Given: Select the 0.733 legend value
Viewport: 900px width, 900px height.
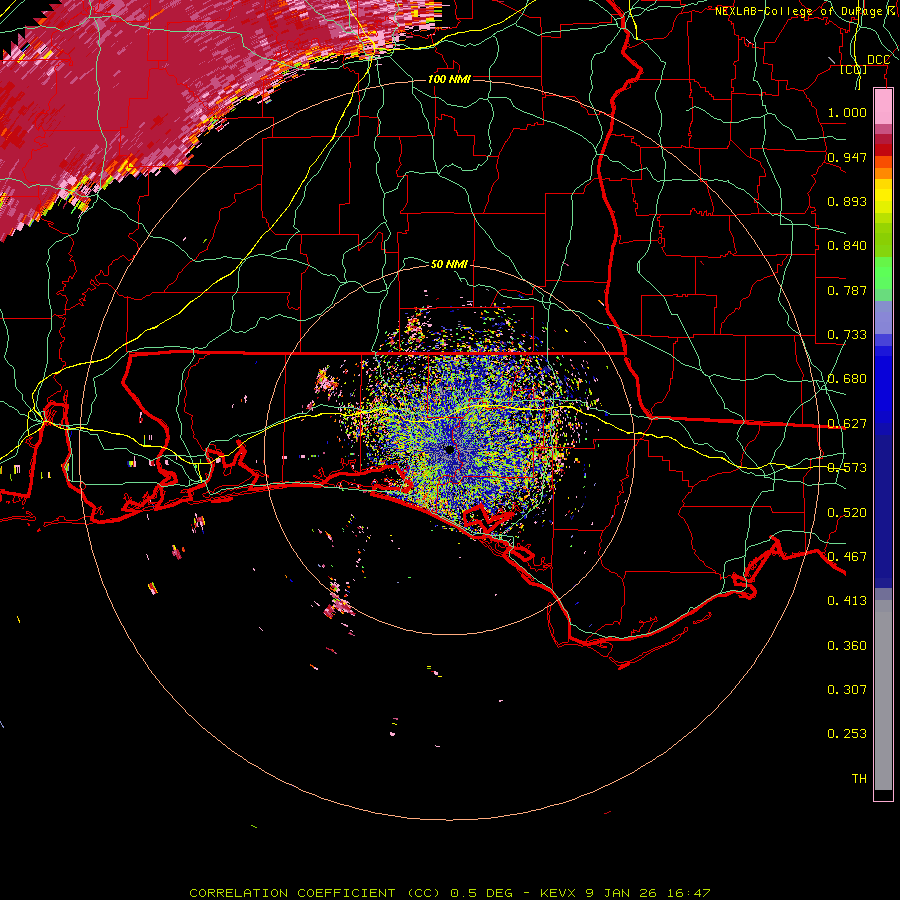Looking at the screenshot, I should (x=847, y=335).
